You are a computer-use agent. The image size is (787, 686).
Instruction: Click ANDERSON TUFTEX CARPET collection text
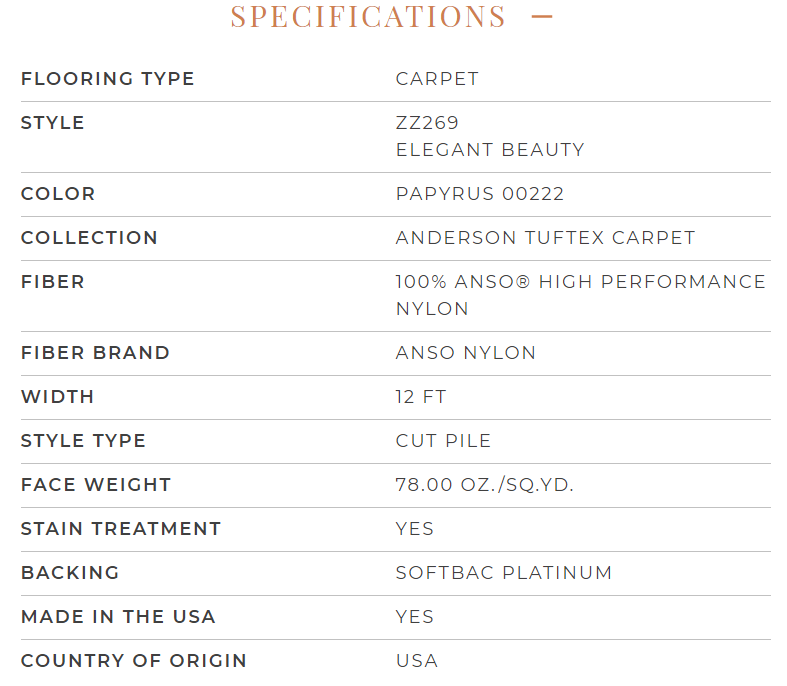coord(546,237)
